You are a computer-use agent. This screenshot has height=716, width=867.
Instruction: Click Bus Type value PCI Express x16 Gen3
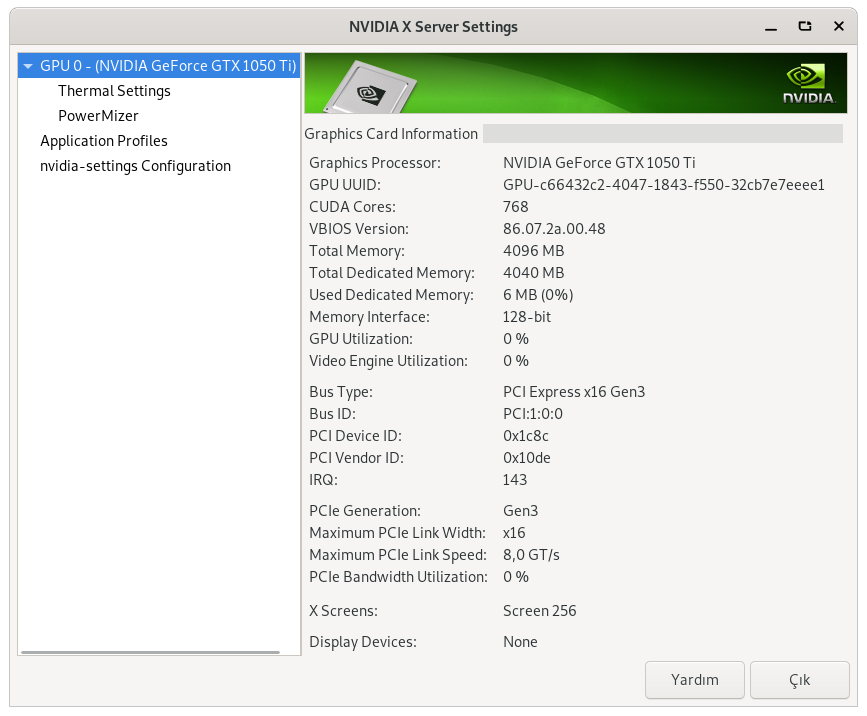[574, 392]
